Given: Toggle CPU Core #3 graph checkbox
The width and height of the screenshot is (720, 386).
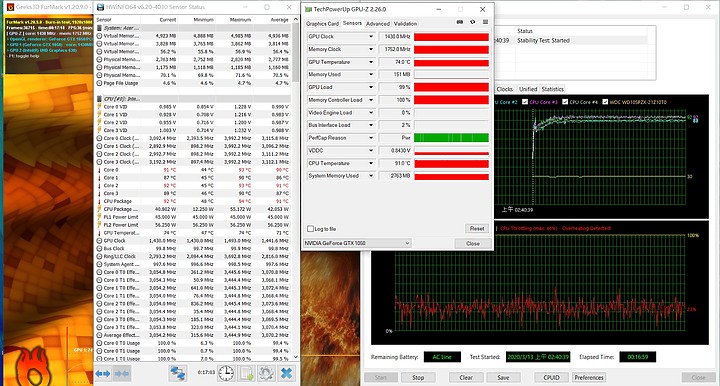Looking at the screenshot, I should (x=525, y=102).
